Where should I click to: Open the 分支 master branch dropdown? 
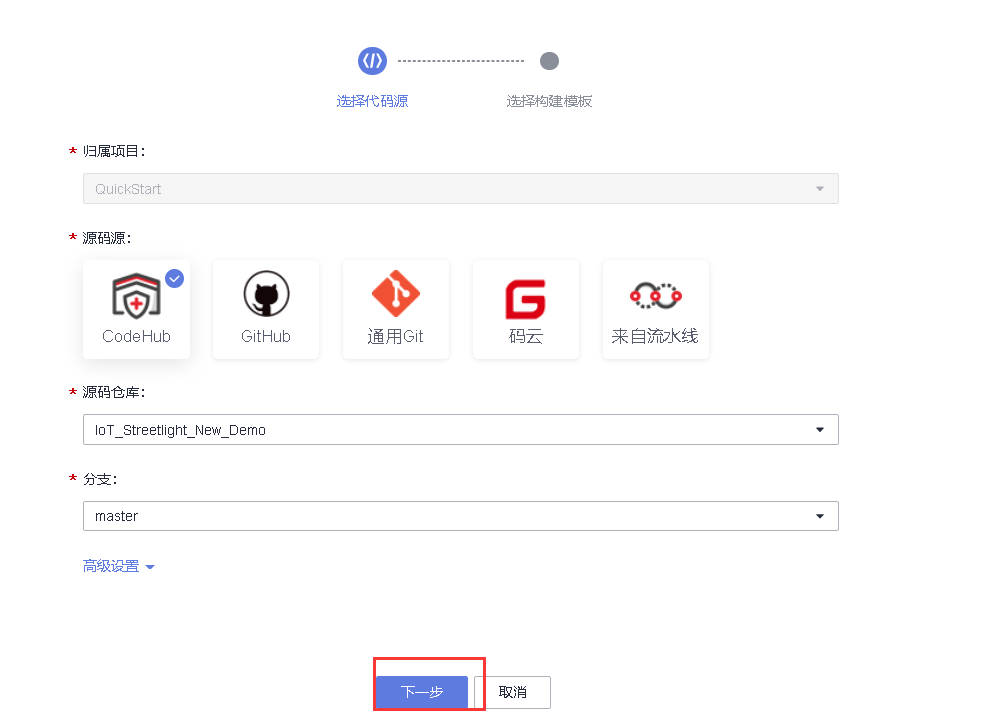pyautogui.click(x=461, y=516)
